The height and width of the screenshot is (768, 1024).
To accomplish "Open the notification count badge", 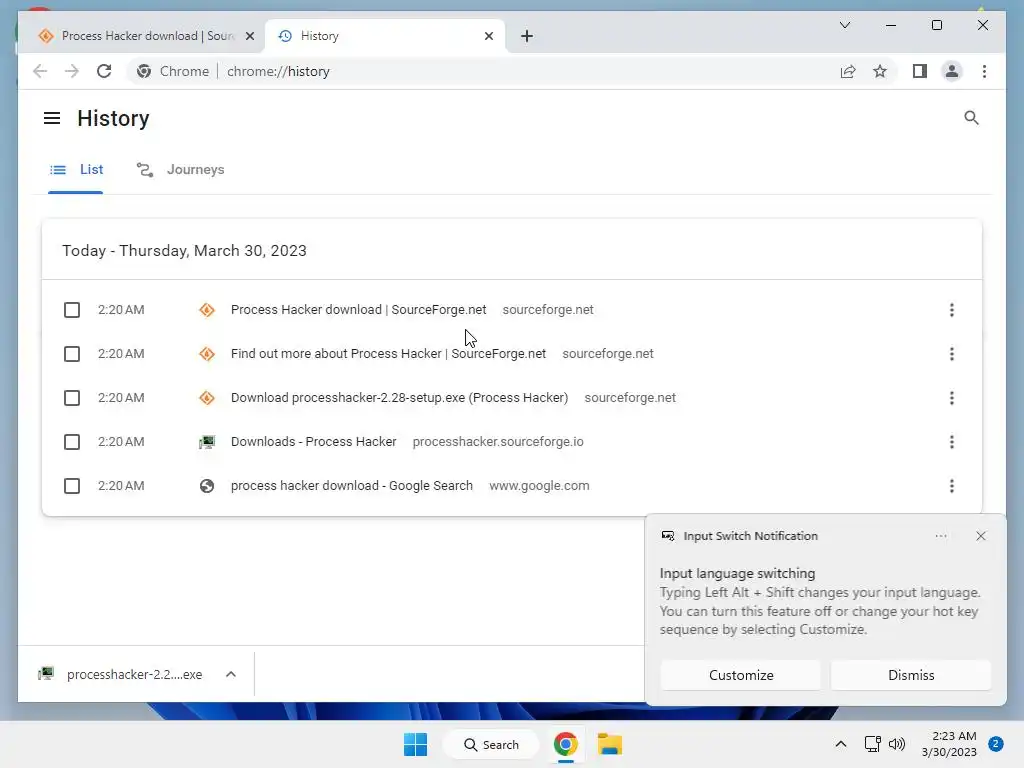I will click(x=995, y=744).
